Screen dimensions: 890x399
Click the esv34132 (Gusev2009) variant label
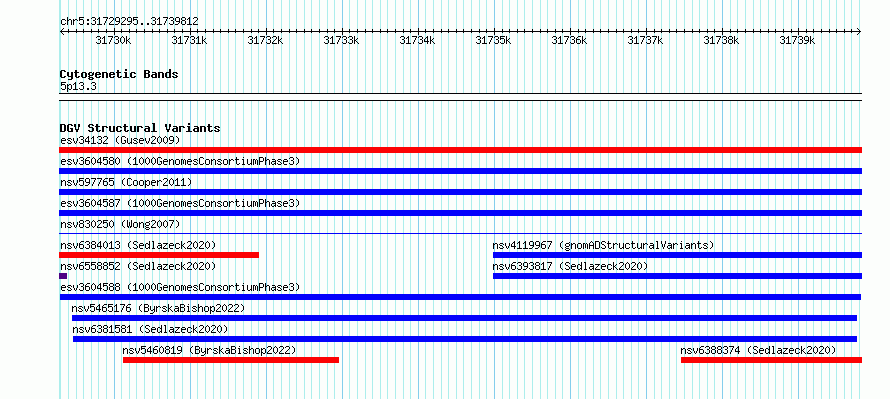coord(120,140)
